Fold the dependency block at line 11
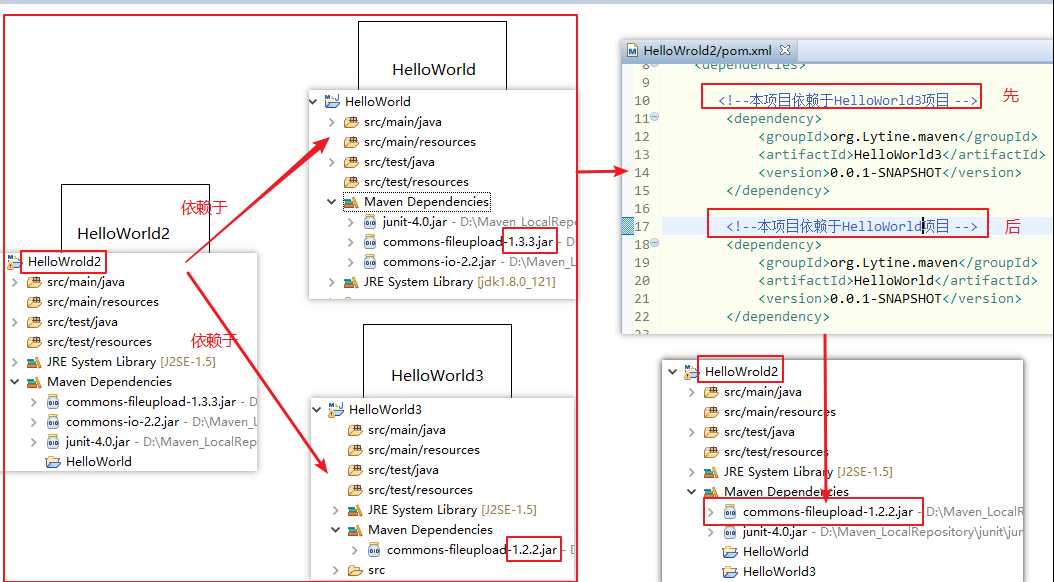1054x582 pixels. (x=655, y=117)
